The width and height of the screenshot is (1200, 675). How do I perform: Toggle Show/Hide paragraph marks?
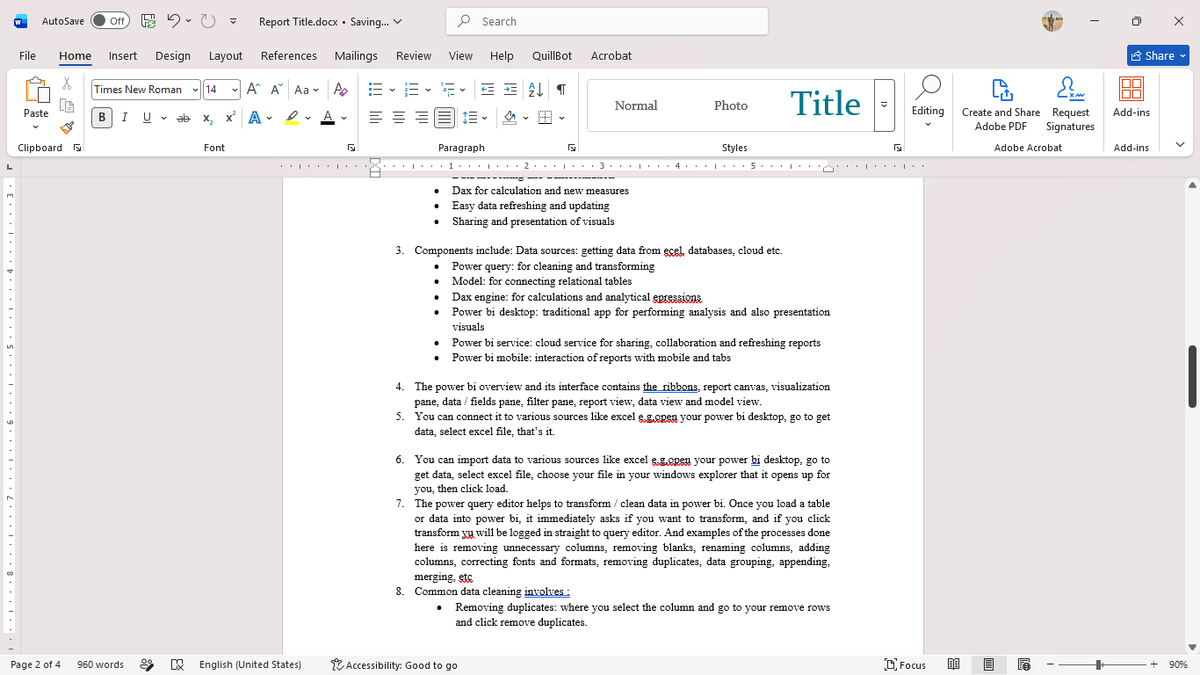pos(561,89)
